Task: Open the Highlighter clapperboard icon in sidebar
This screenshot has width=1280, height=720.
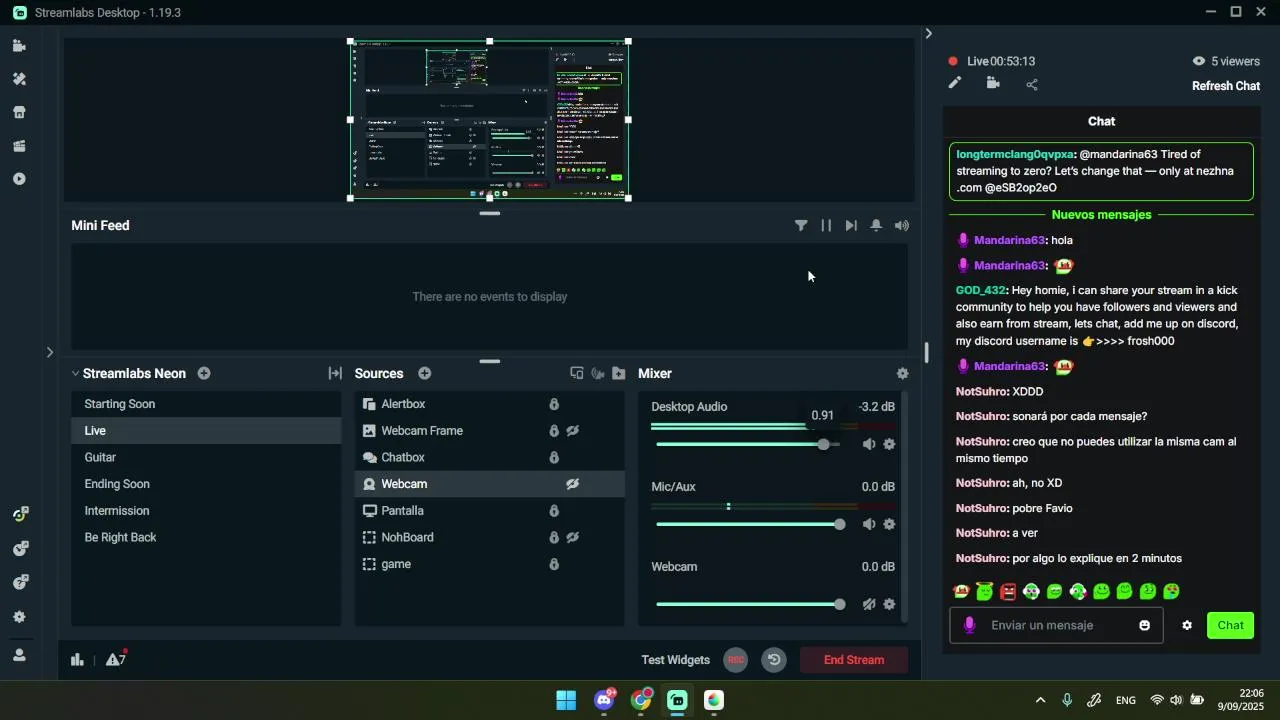Action: pyautogui.click(x=19, y=146)
